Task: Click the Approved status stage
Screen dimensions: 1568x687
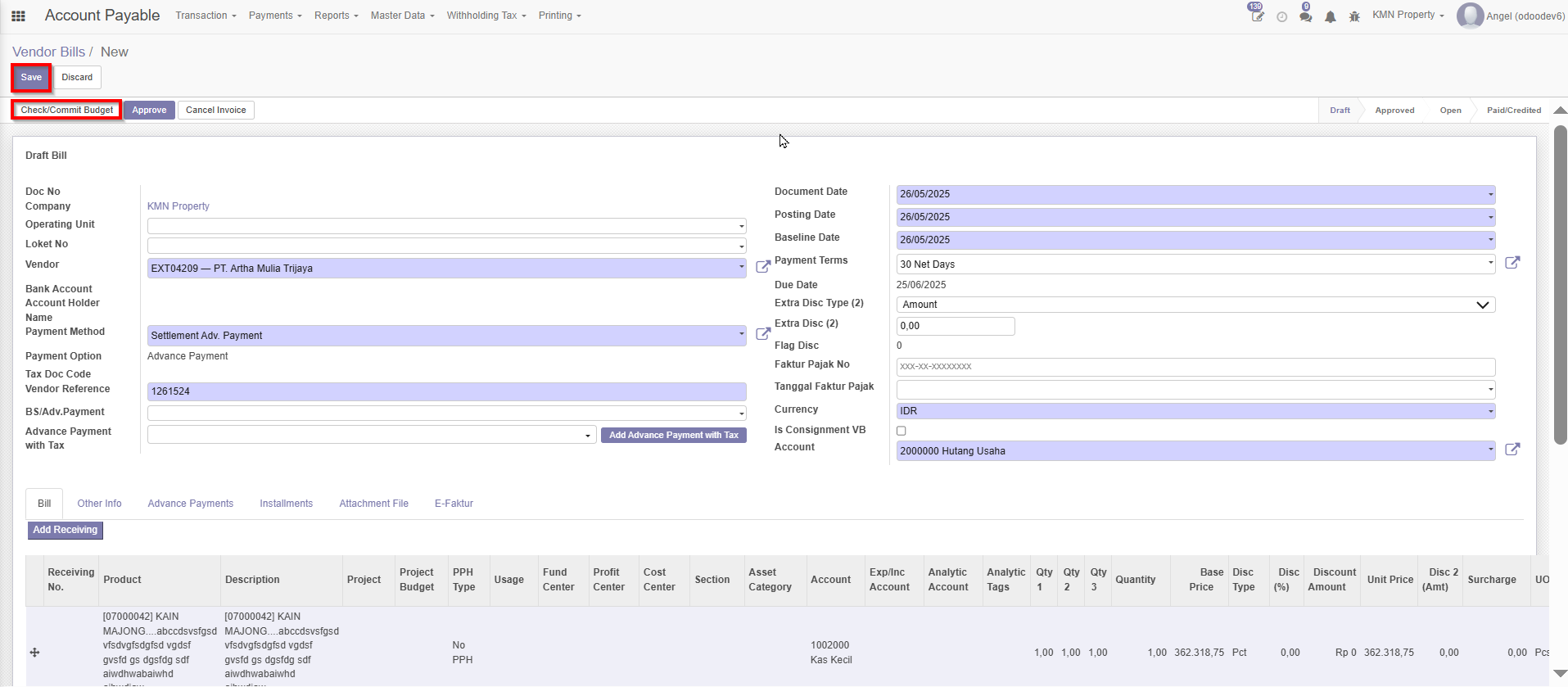Action: [x=1394, y=111]
